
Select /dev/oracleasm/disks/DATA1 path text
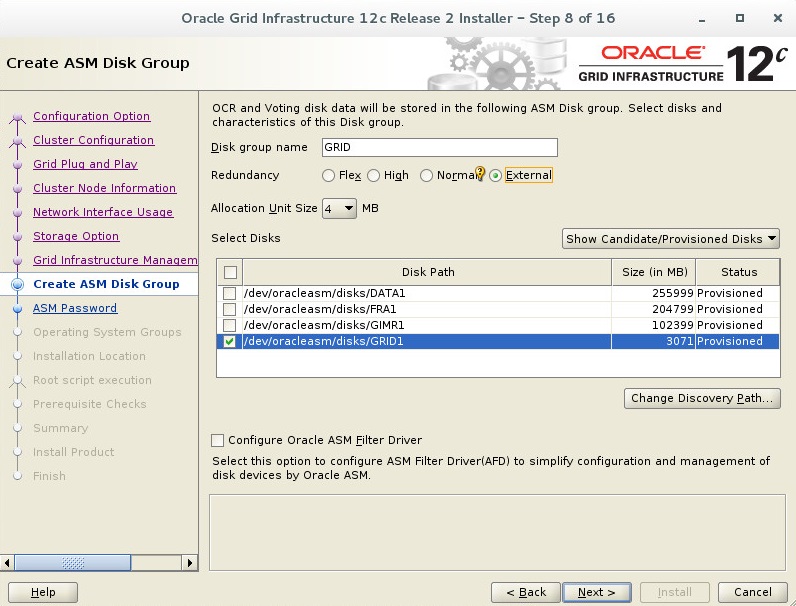(x=325, y=293)
